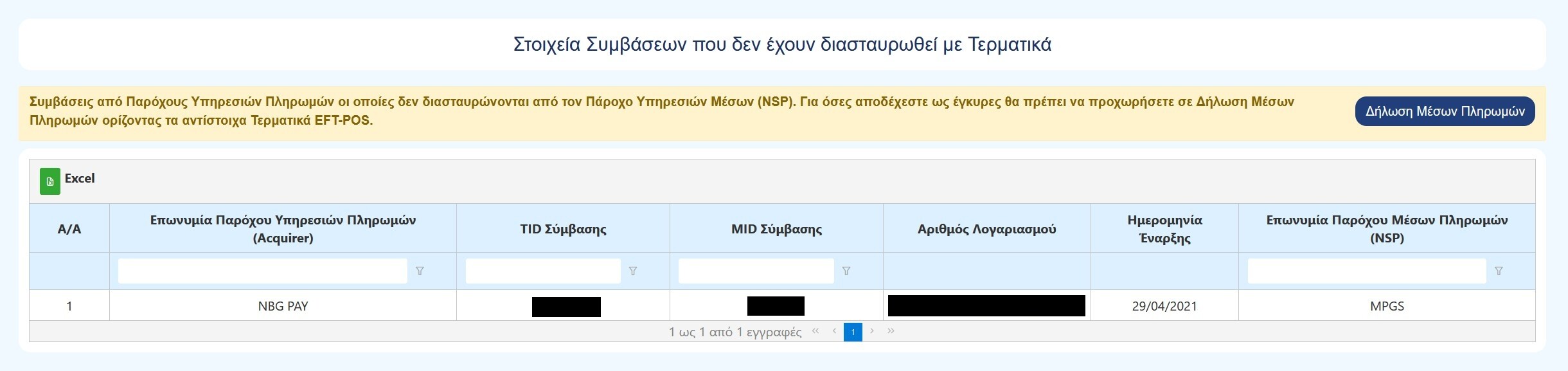Select page 1 in the pagination
The width and height of the screenshot is (1568, 371).
[853, 332]
